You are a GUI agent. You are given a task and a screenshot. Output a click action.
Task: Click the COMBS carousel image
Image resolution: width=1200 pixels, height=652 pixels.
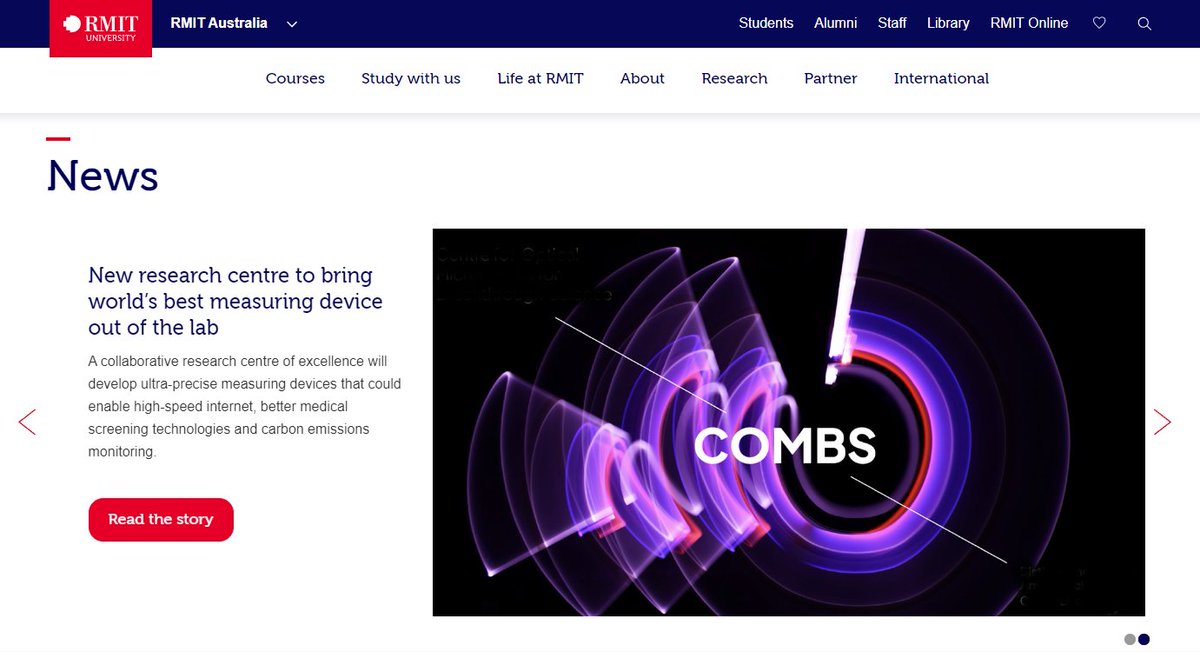(x=788, y=421)
